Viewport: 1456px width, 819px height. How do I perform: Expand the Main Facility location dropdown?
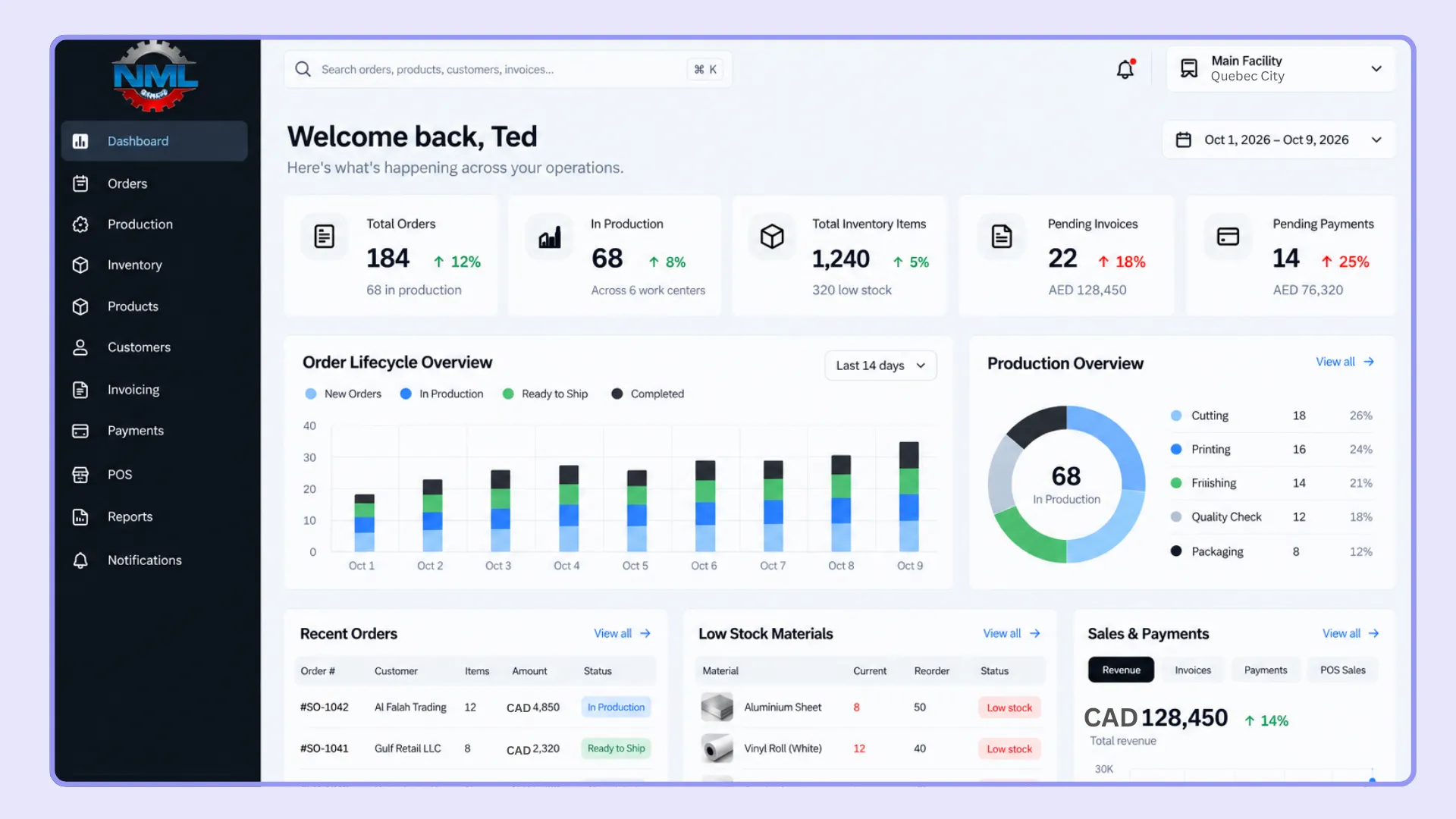tap(1280, 69)
